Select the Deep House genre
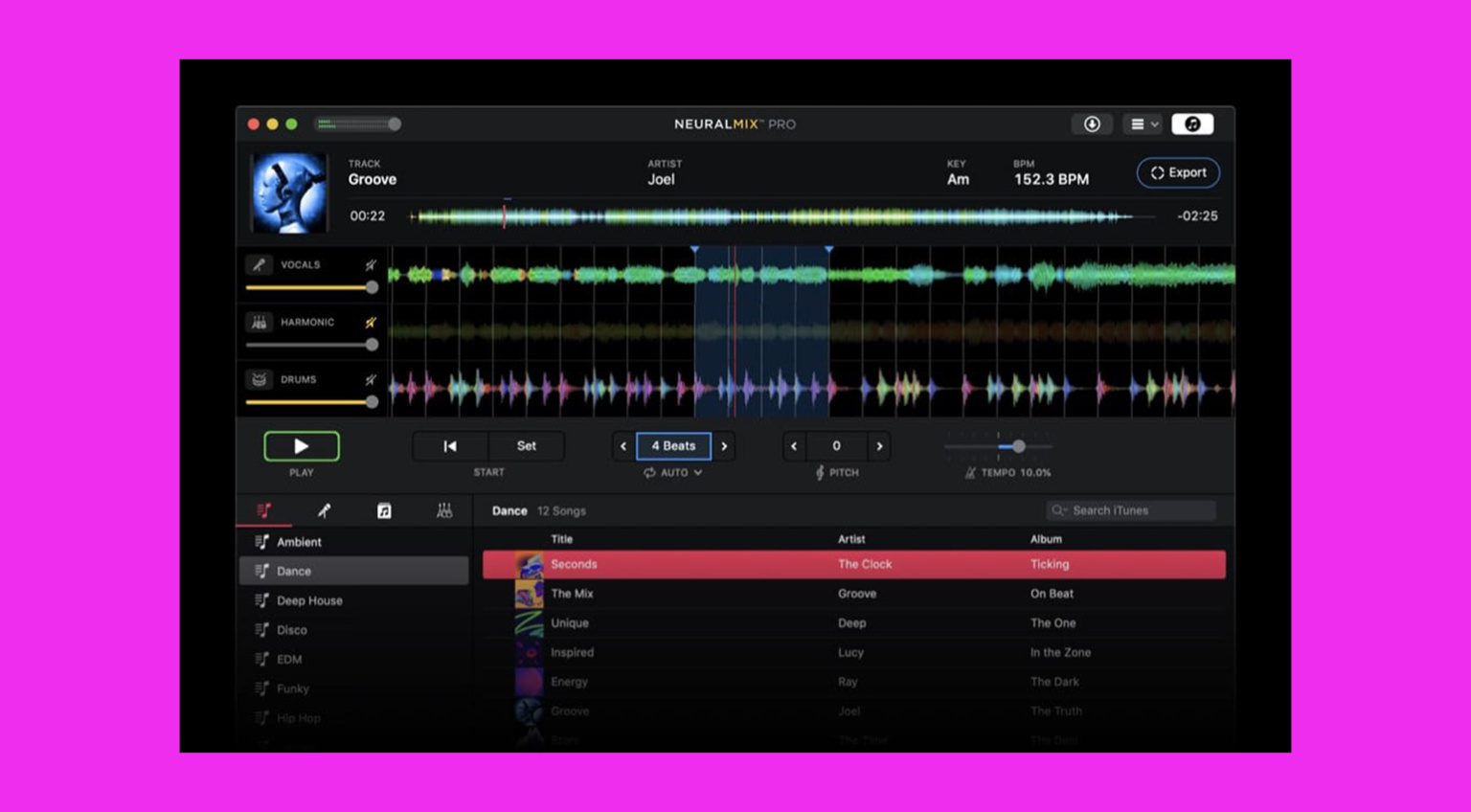The image size is (1471, 812). 308,600
